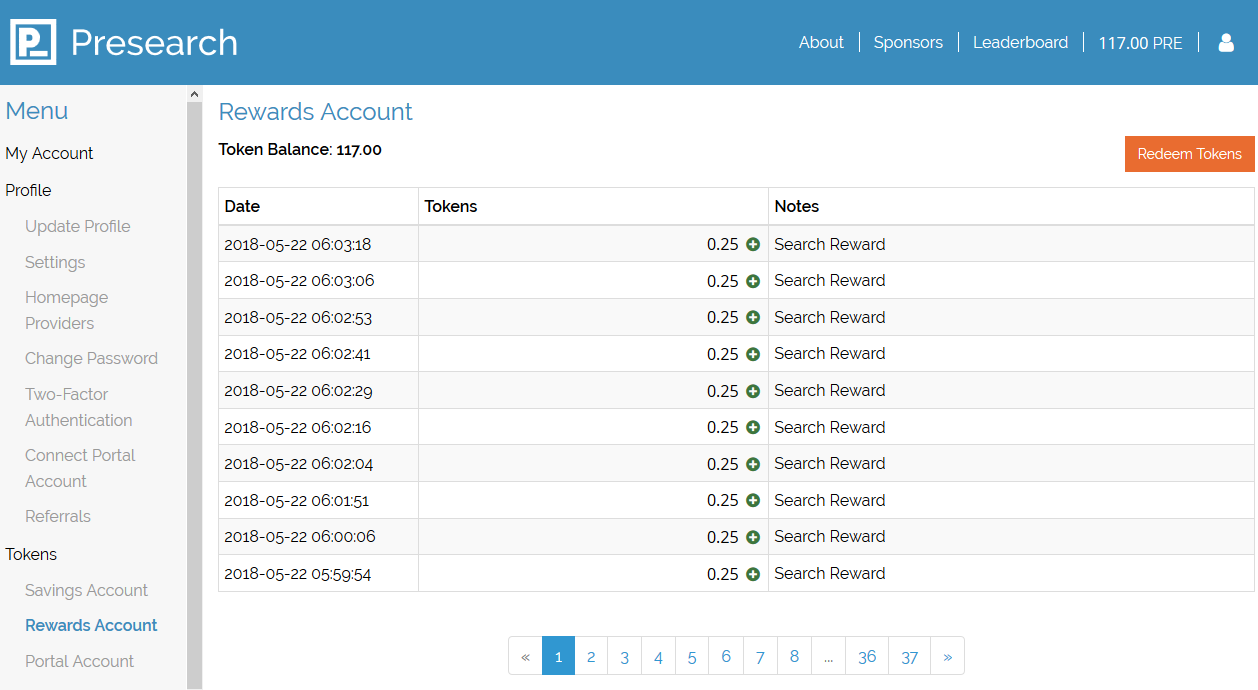Click the green plus icon on 06:02:29 row
The width and height of the screenshot is (1258, 690).
pyautogui.click(x=753, y=391)
